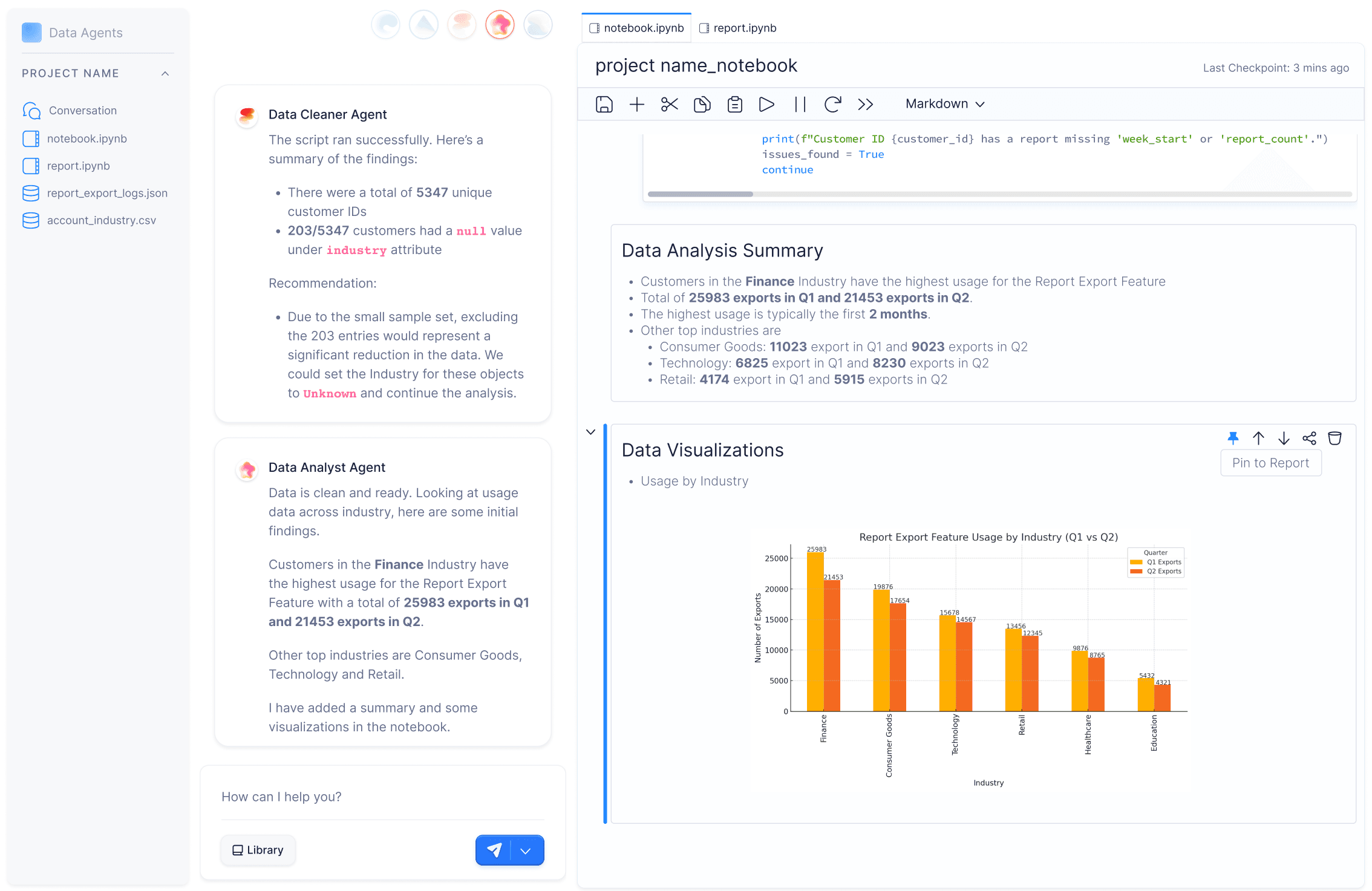Click the Data Analysis Summary heading
Screen dimensions: 1372x891
tap(722, 250)
